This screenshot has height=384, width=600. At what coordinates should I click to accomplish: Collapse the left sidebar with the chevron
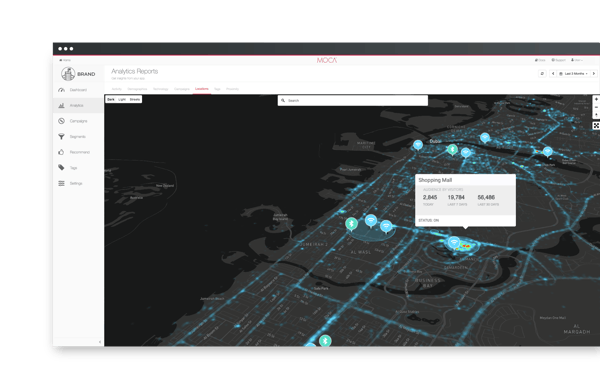[x=100, y=342]
